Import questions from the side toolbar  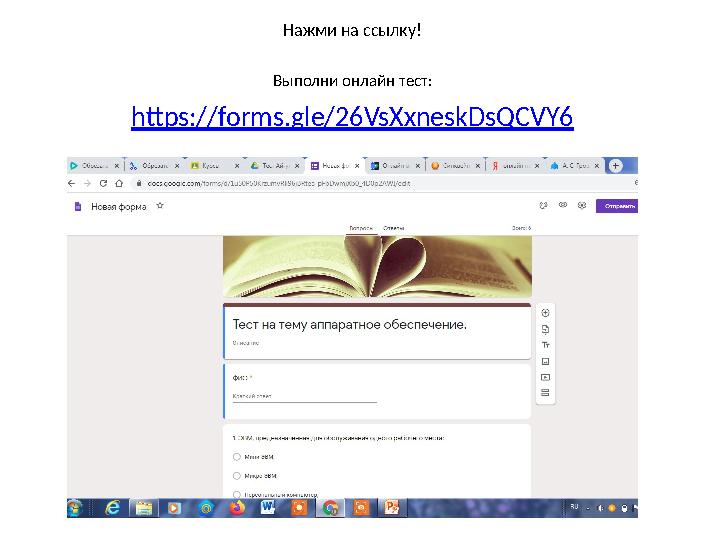545,329
